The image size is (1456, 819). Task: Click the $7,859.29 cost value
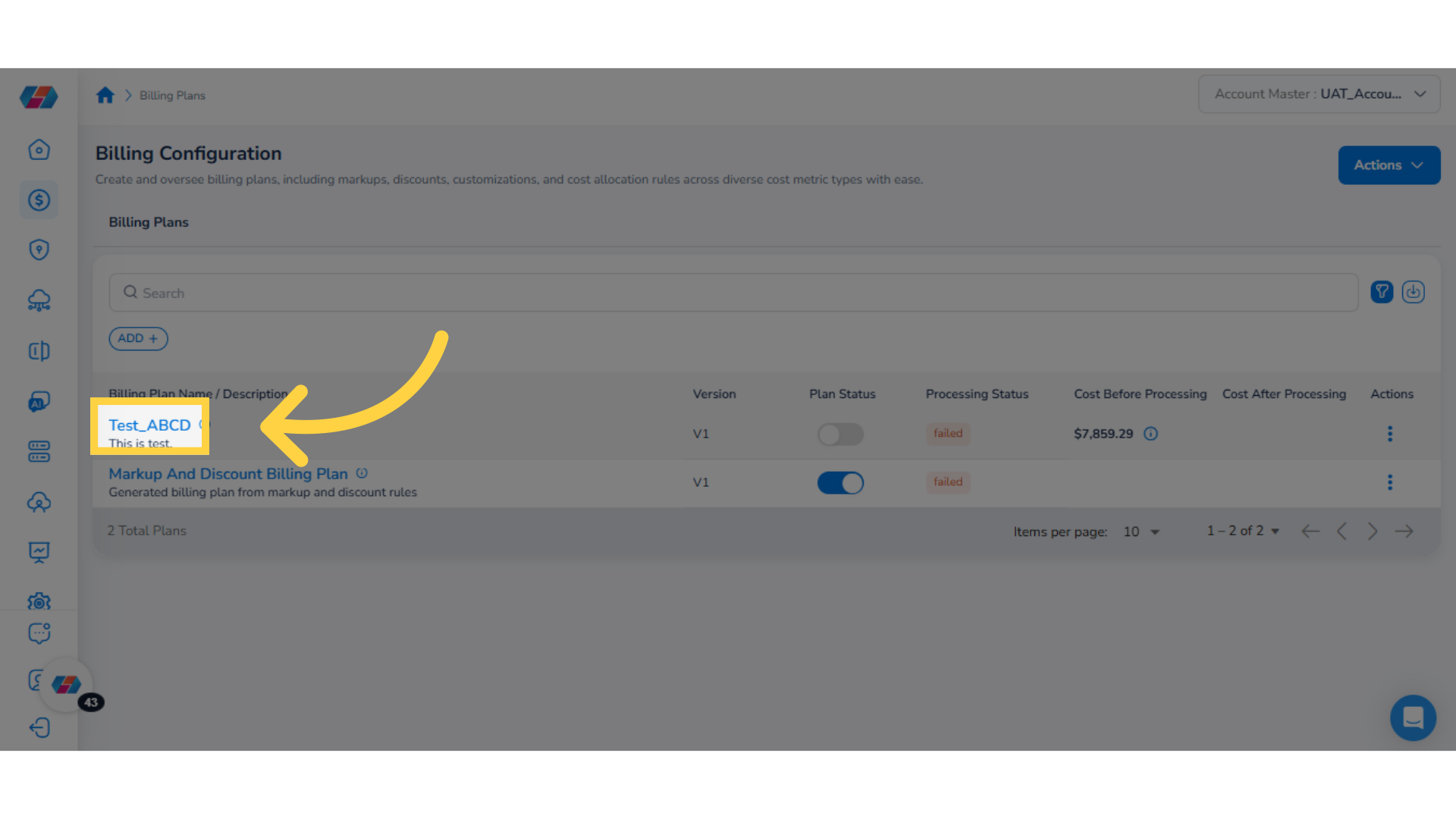(x=1103, y=434)
